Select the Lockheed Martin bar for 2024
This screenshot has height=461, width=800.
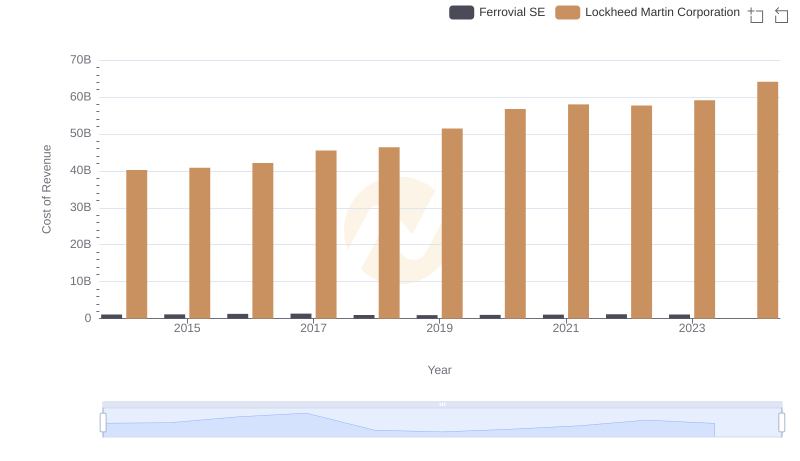pyautogui.click(x=767, y=200)
